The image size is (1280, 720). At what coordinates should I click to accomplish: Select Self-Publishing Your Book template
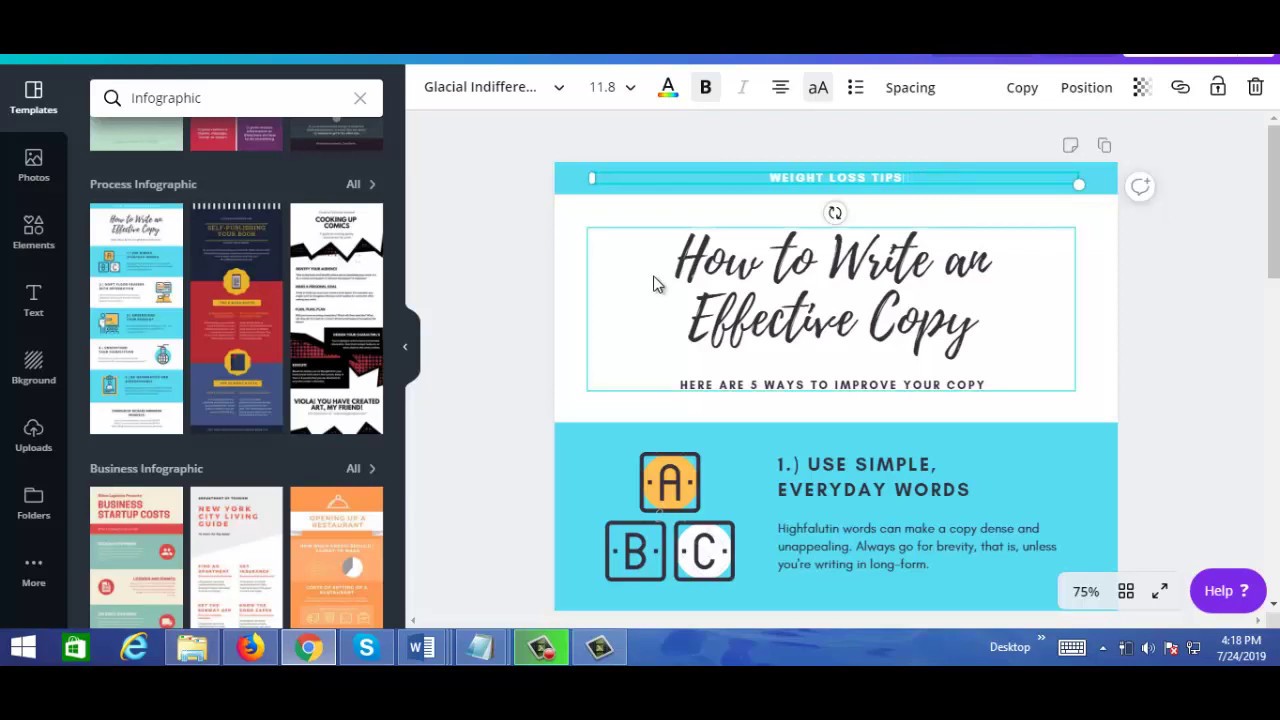click(x=236, y=318)
